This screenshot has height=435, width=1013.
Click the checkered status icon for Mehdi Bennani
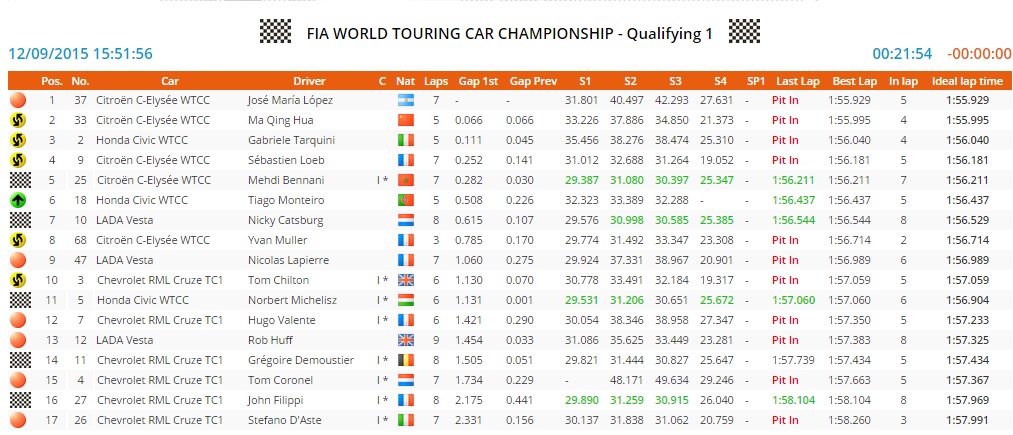pyautogui.click(x=17, y=180)
